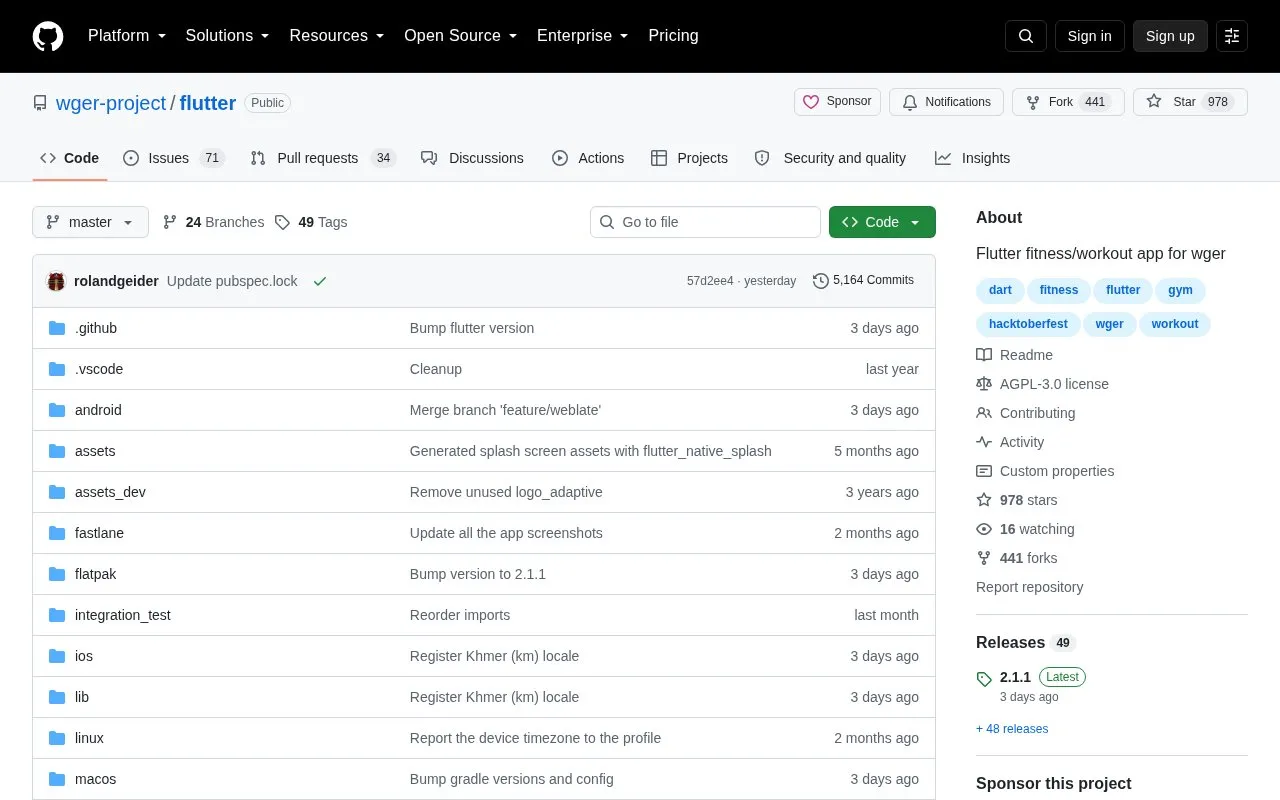Open the Open Source header menu
The width and height of the screenshot is (1280, 800).
click(x=461, y=36)
